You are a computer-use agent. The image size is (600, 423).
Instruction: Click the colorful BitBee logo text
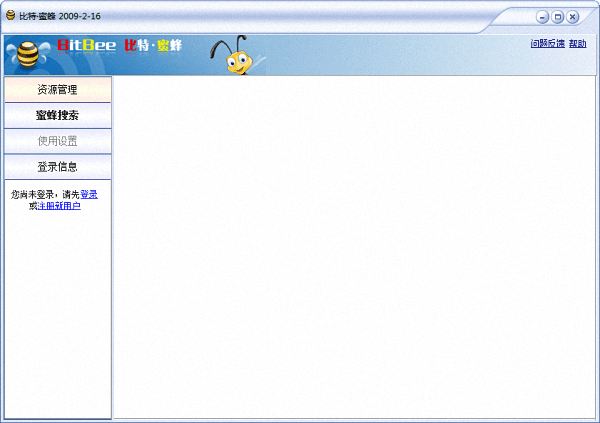[x=87, y=46]
